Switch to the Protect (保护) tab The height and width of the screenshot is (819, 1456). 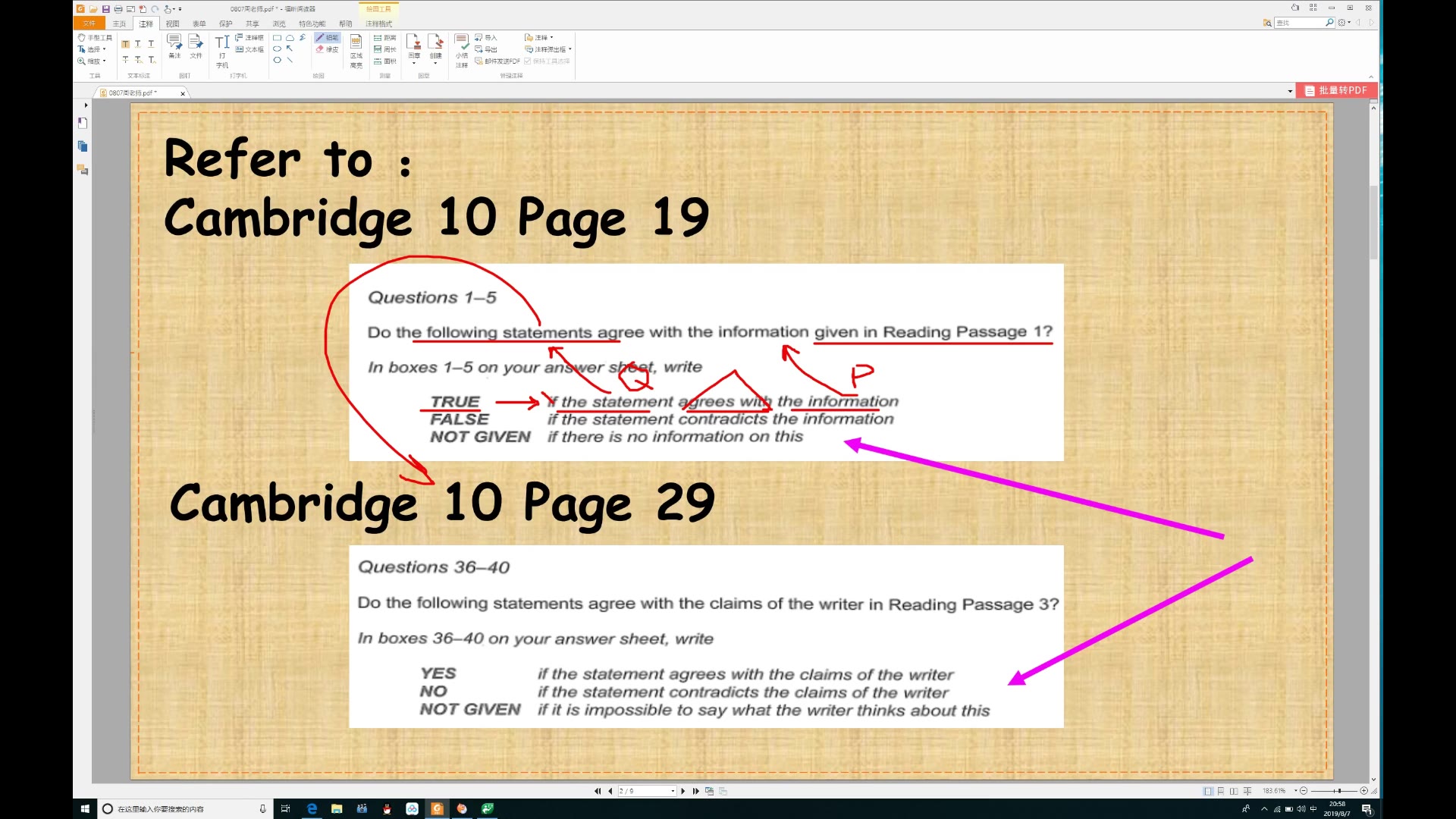(x=225, y=24)
